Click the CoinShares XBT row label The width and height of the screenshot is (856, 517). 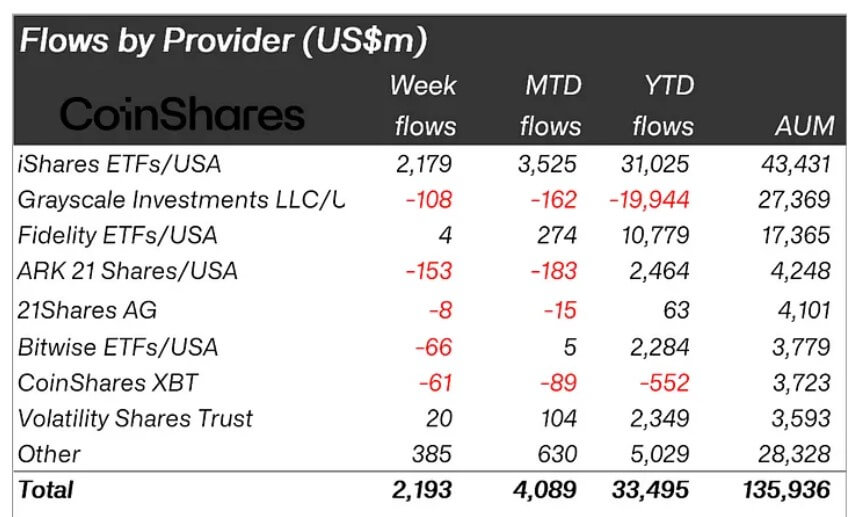pos(108,383)
